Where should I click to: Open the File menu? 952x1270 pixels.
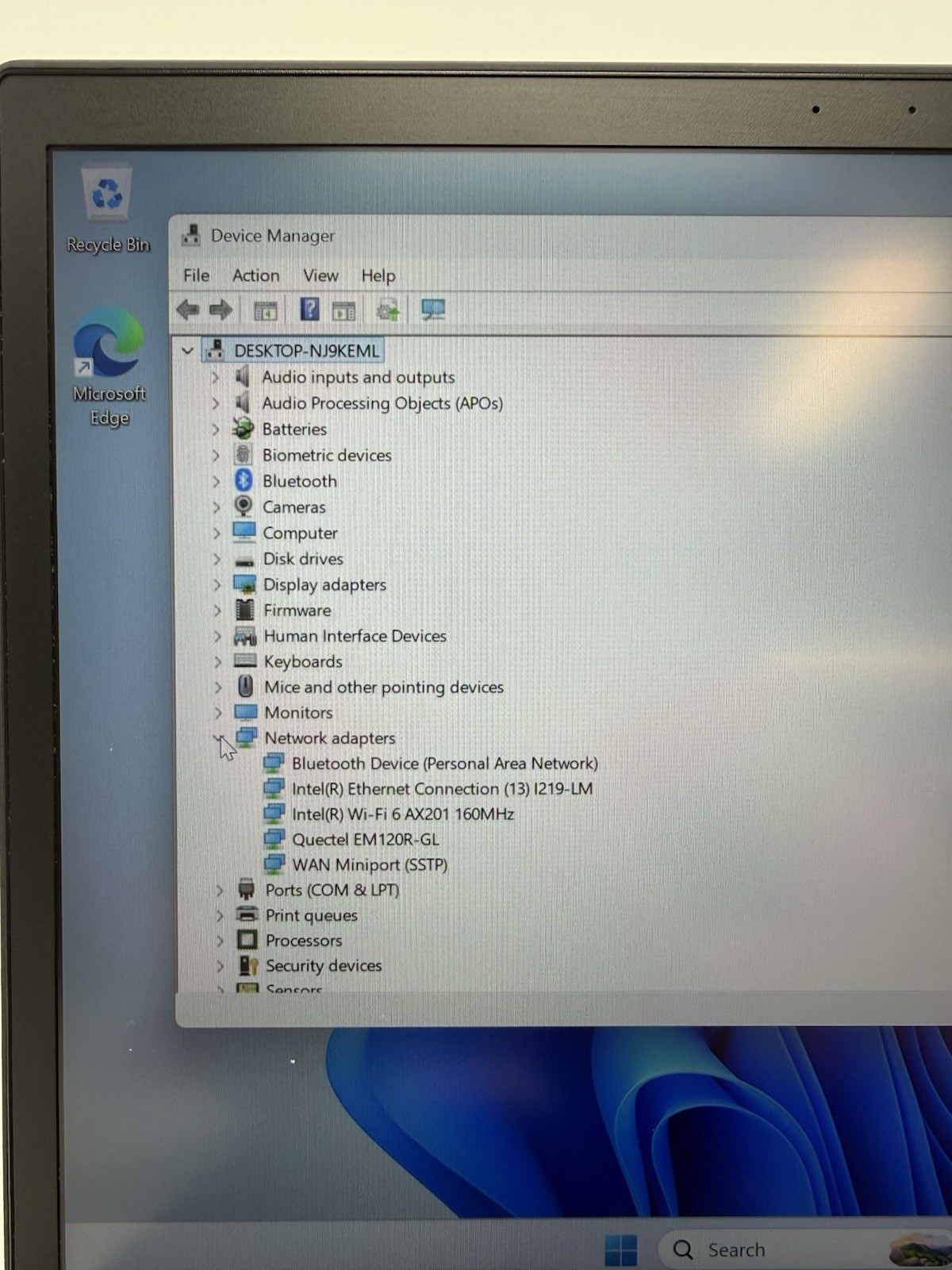tap(196, 275)
